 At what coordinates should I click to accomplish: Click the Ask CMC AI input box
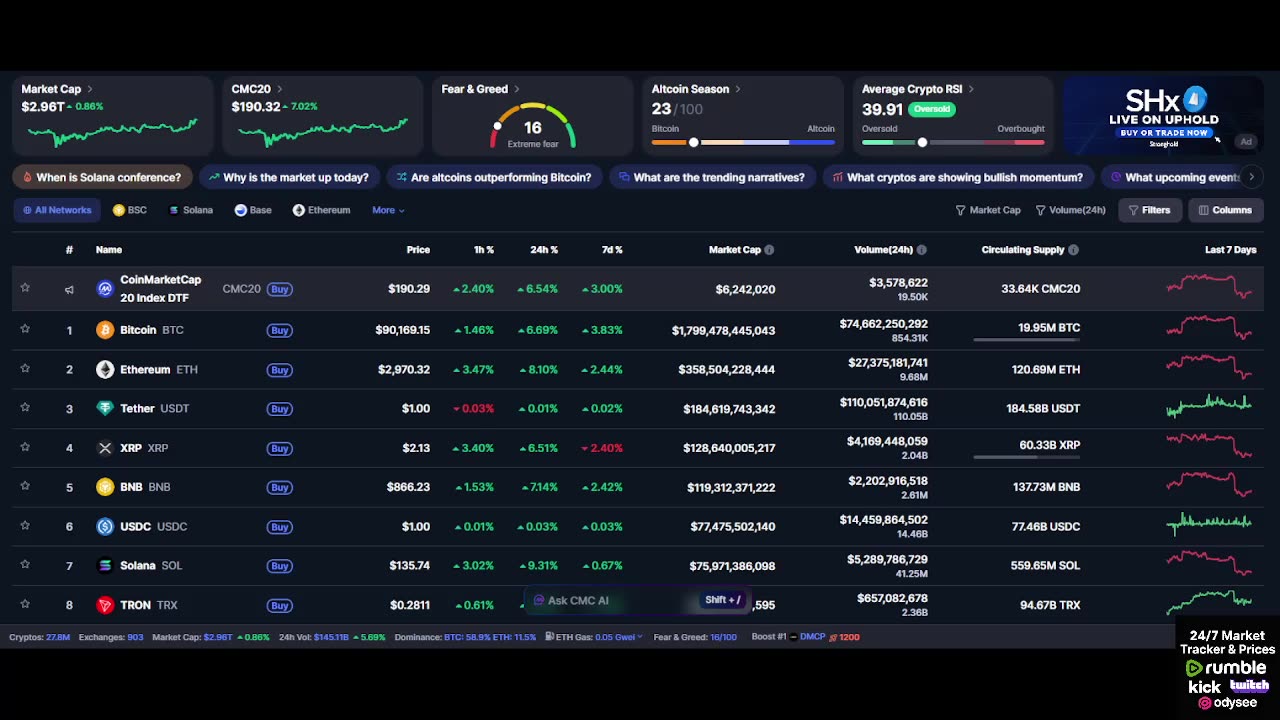click(638, 601)
